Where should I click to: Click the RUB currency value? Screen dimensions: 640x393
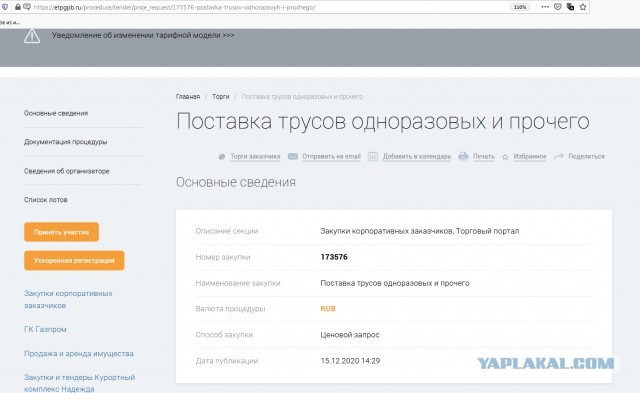(328, 309)
